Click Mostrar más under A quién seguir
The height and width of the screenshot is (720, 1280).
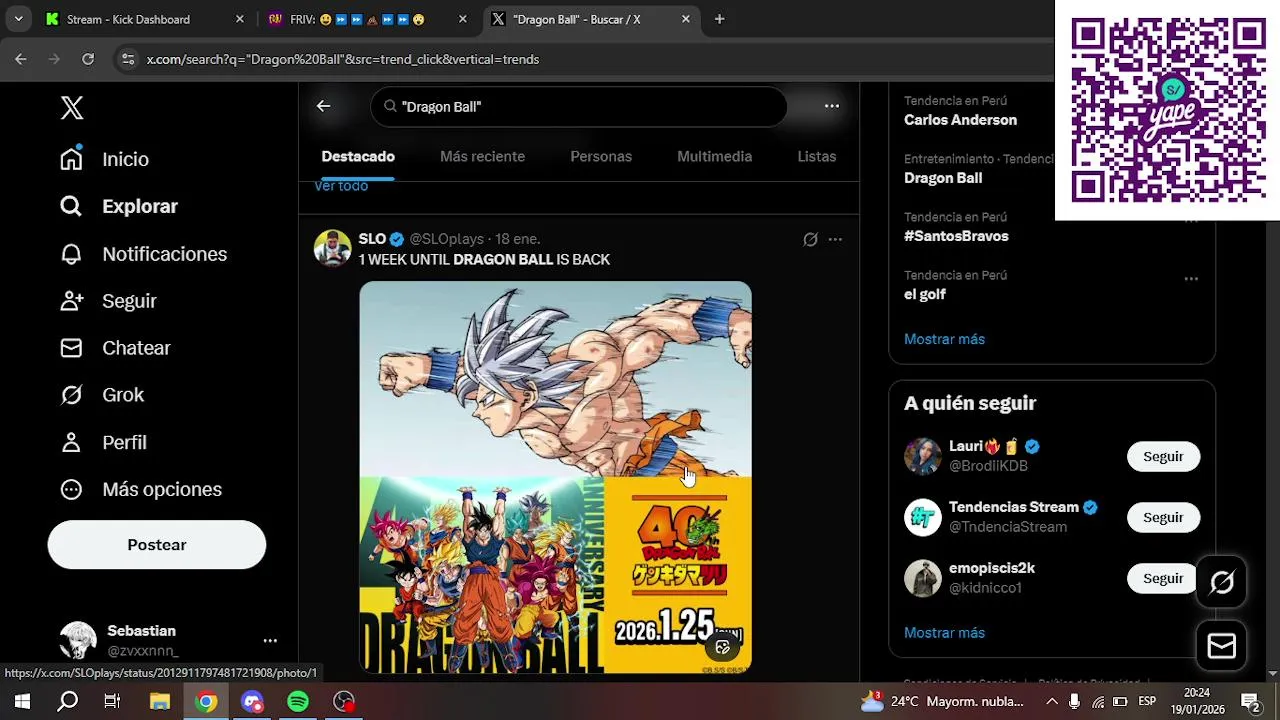coord(944,633)
